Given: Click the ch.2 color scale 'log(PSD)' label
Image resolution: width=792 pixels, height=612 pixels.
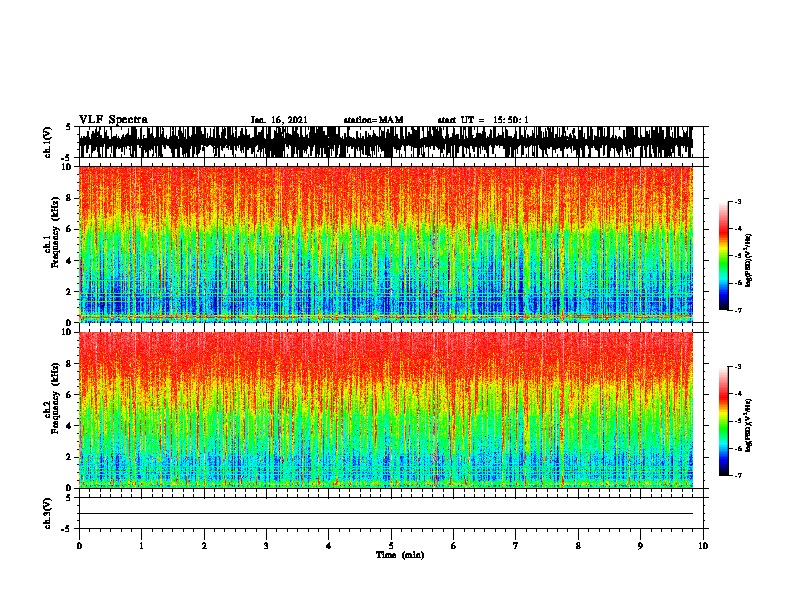Looking at the screenshot, I should tap(748, 425).
